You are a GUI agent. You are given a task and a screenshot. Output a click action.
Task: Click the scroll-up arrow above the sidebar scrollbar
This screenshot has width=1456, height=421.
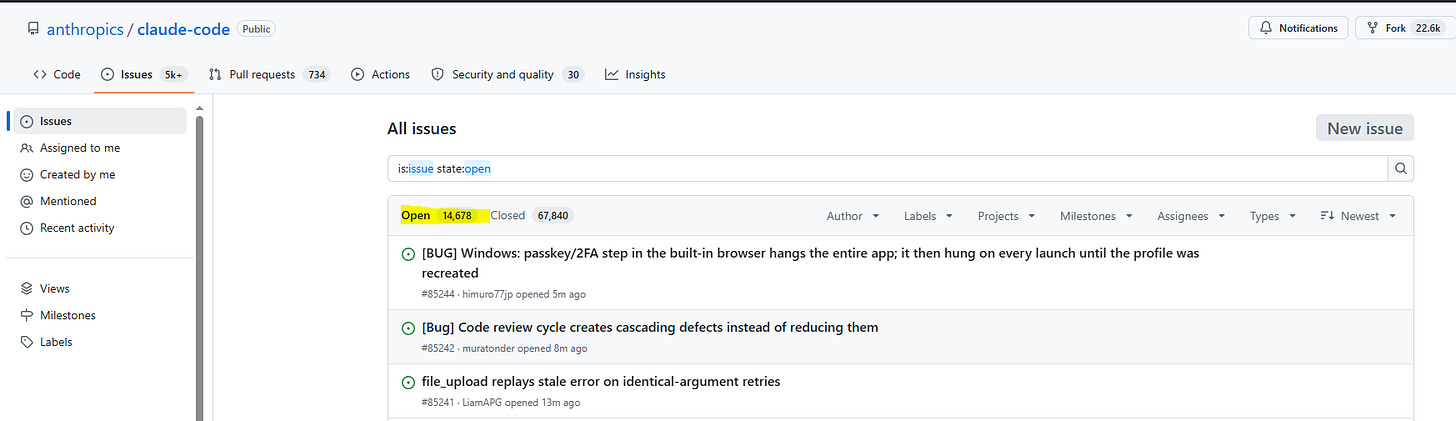tap(198, 108)
